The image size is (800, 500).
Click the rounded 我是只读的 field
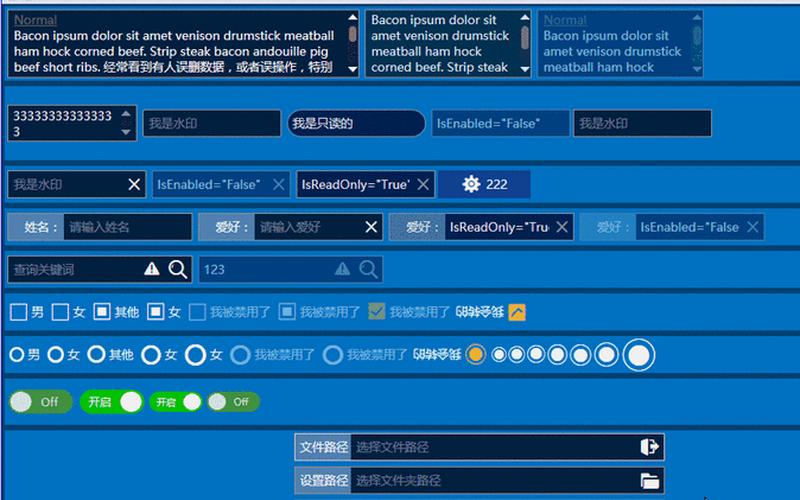point(356,123)
